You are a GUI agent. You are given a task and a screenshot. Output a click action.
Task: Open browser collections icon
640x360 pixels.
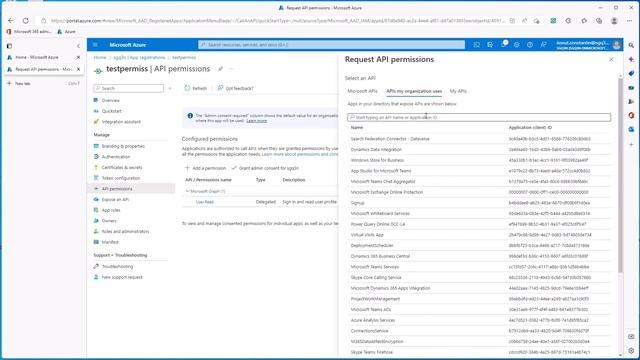pos(599,20)
